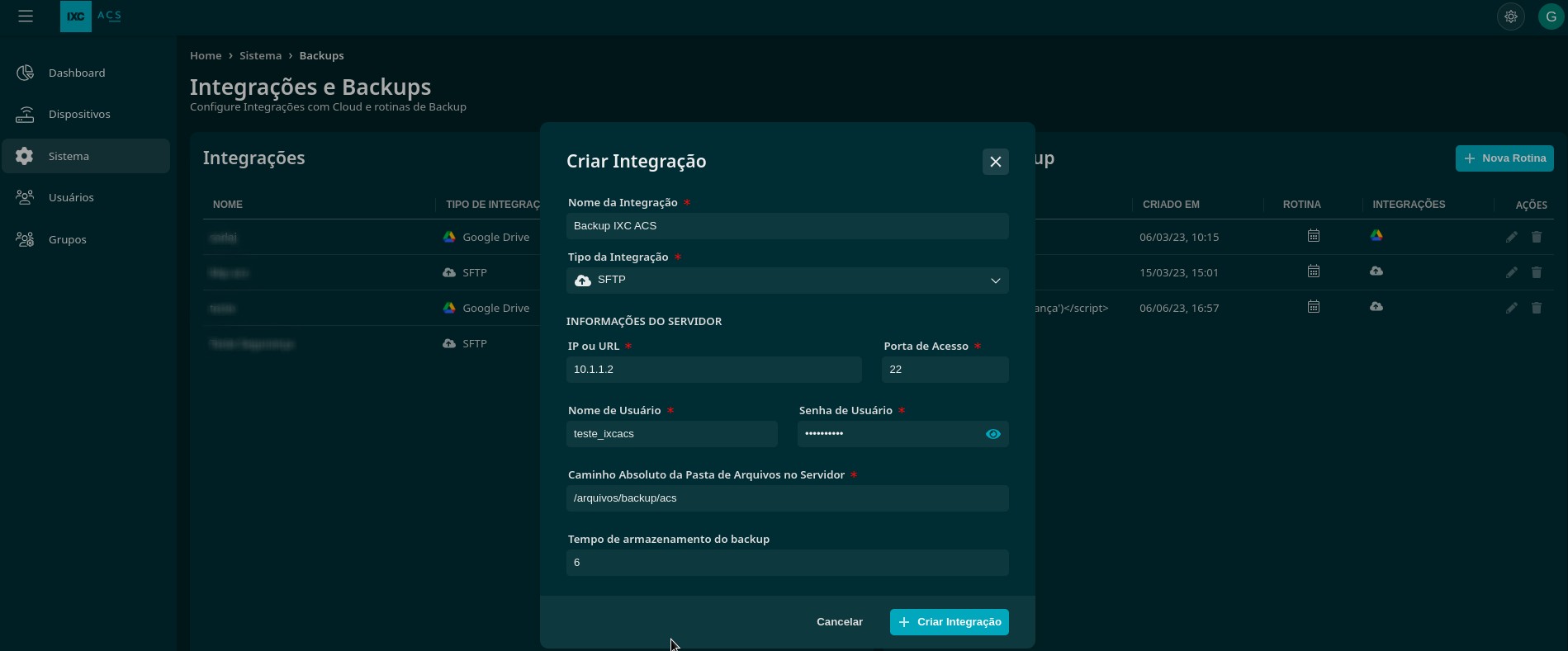Click the IXC ACS logo
The image size is (1568, 651).
(x=91, y=17)
